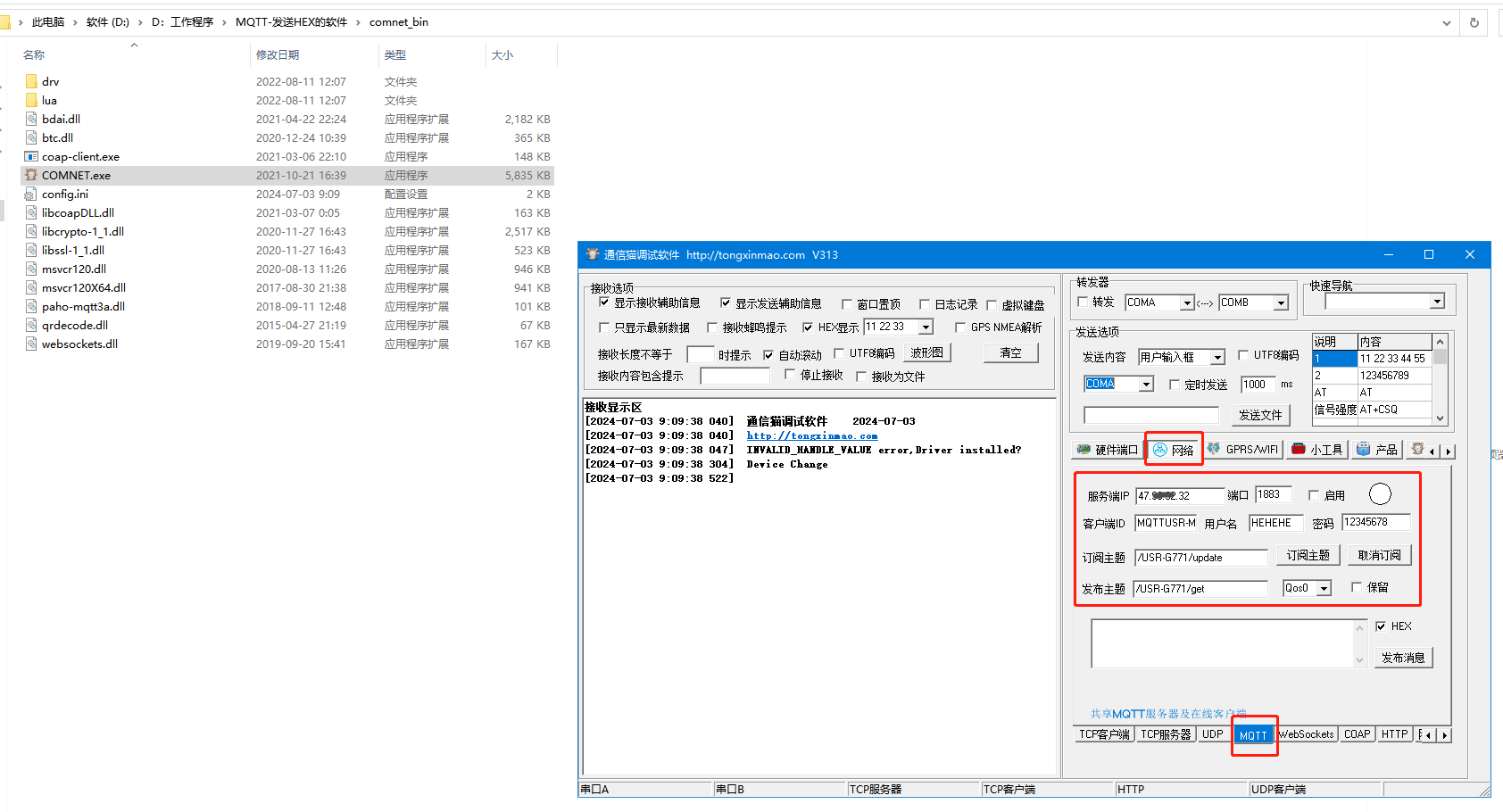Open the 产品 product tab icon
The width and height of the screenshot is (1503, 812).
(x=1364, y=449)
